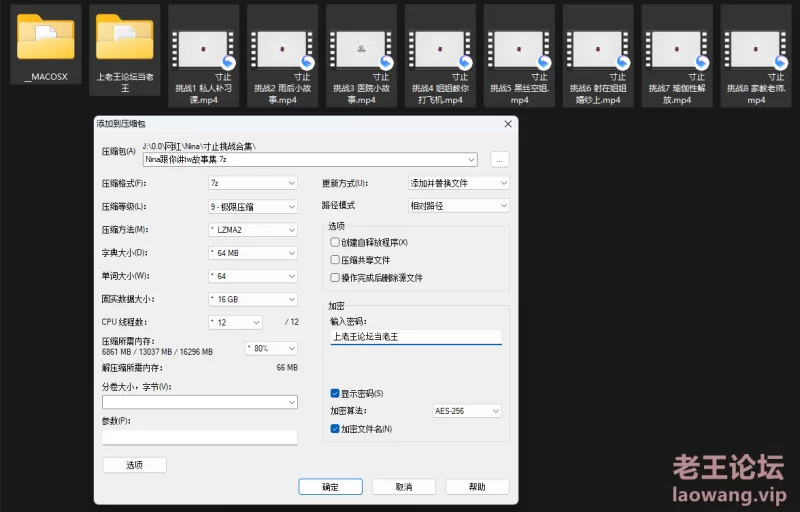Select the 挑战2 雨后小故事.mp4 video file
The width and height of the screenshot is (800, 512).
[282, 56]
